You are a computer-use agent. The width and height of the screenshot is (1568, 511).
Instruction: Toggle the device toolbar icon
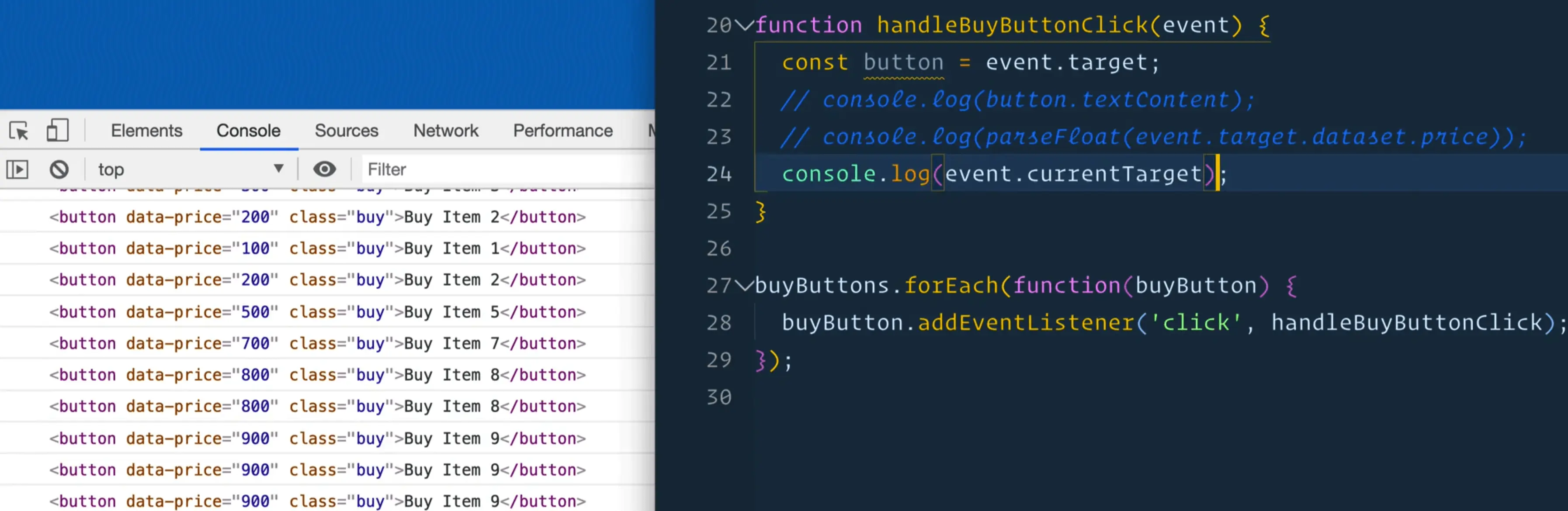57,131
